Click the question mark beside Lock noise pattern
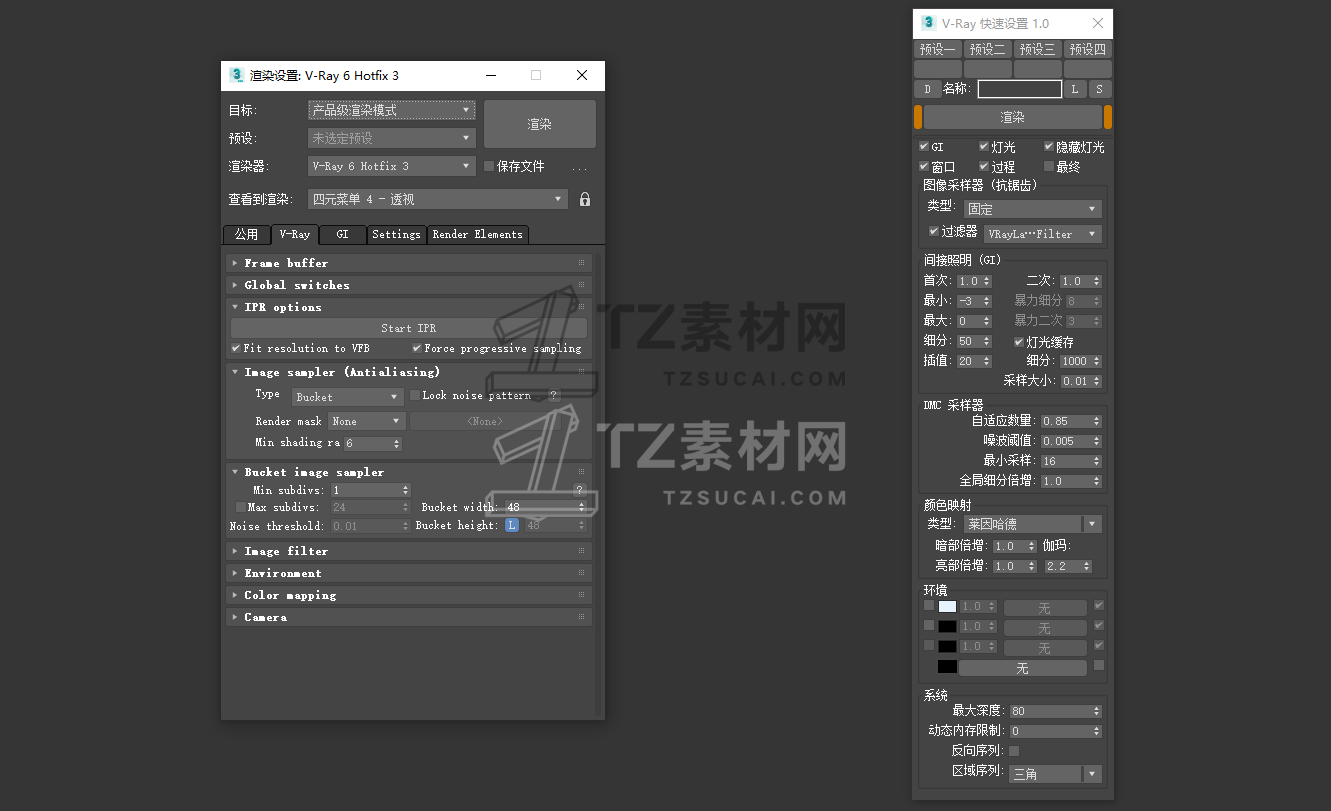The image size is (1331, 811). point(553,396)
